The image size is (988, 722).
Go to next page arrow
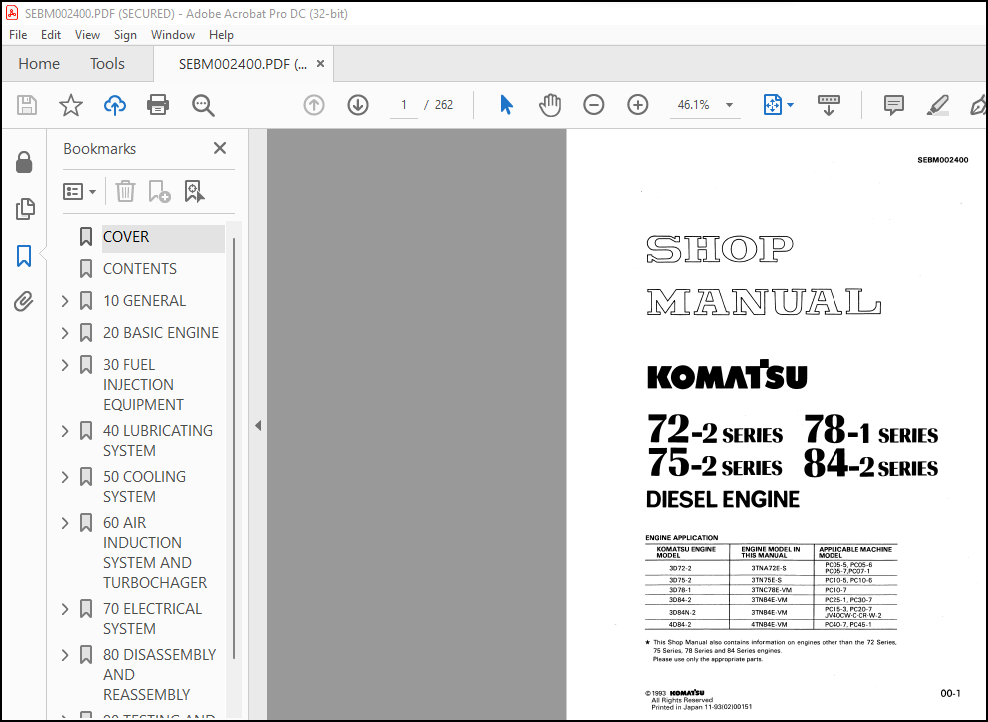358,105
